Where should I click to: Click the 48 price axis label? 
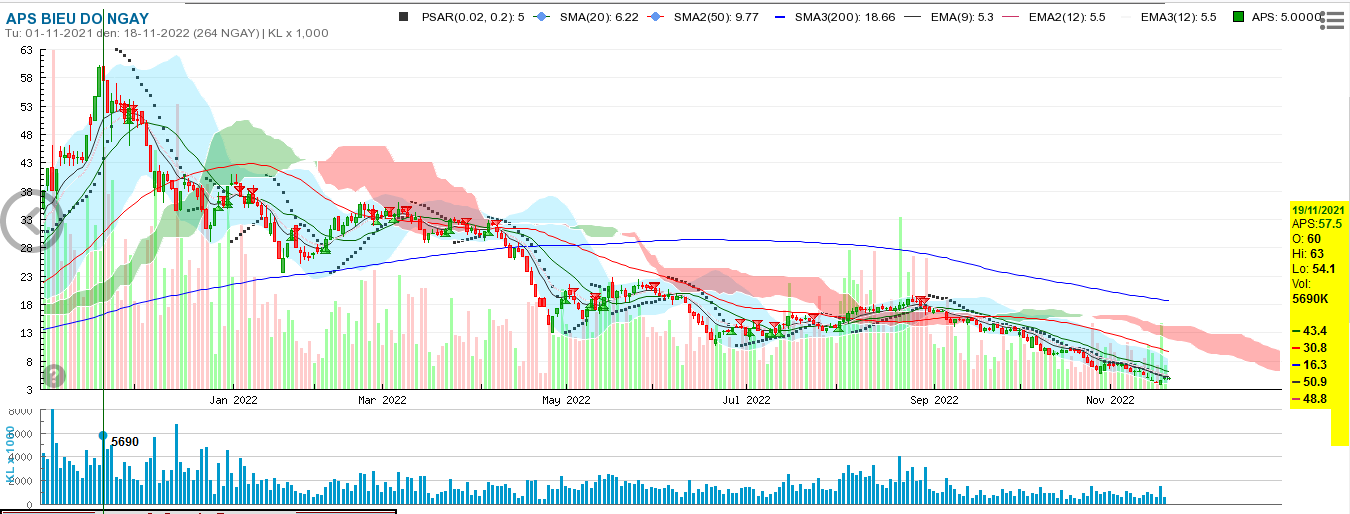click(x=25, y=135)
